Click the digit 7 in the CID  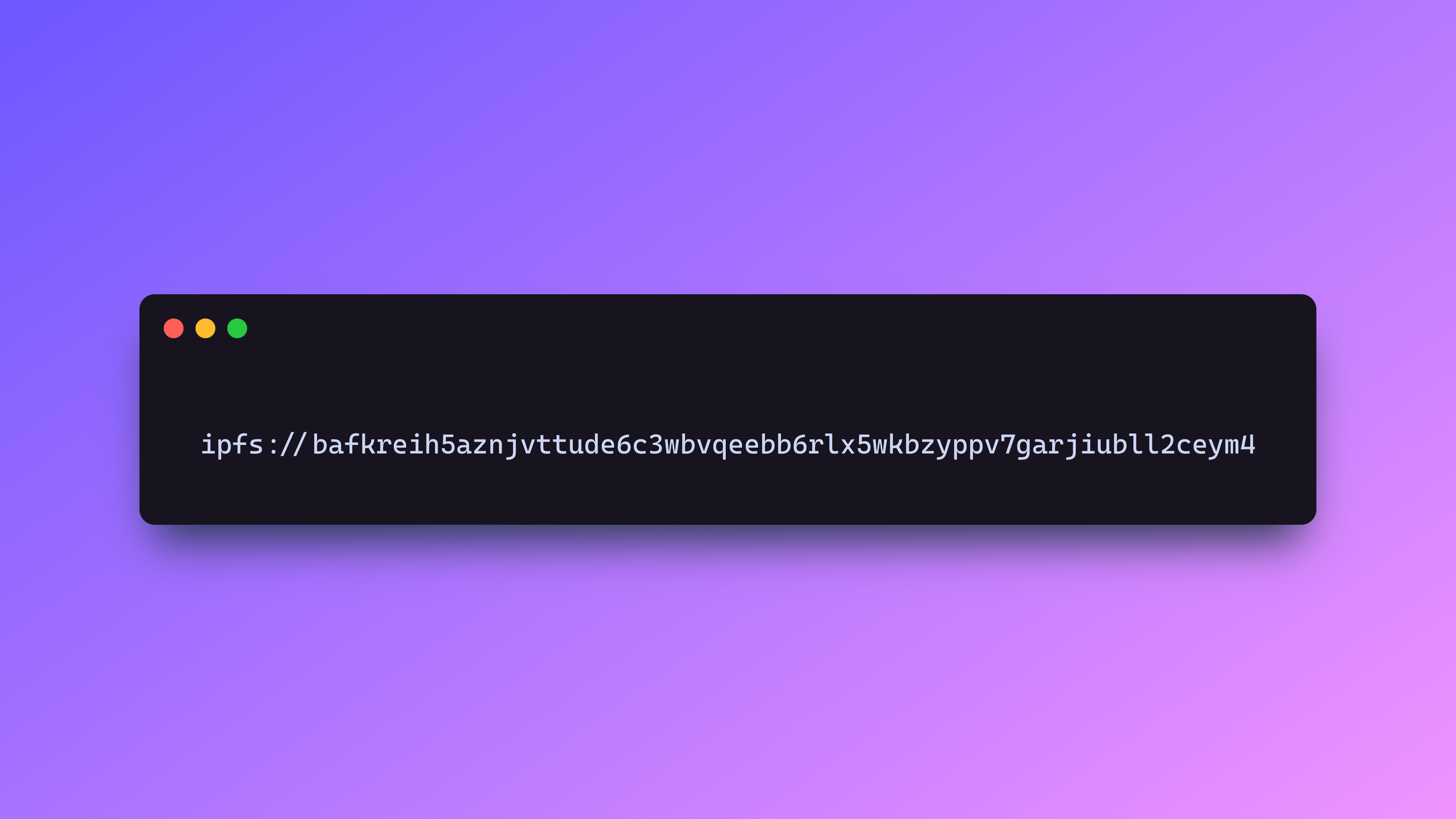[x=1008, y=445]
